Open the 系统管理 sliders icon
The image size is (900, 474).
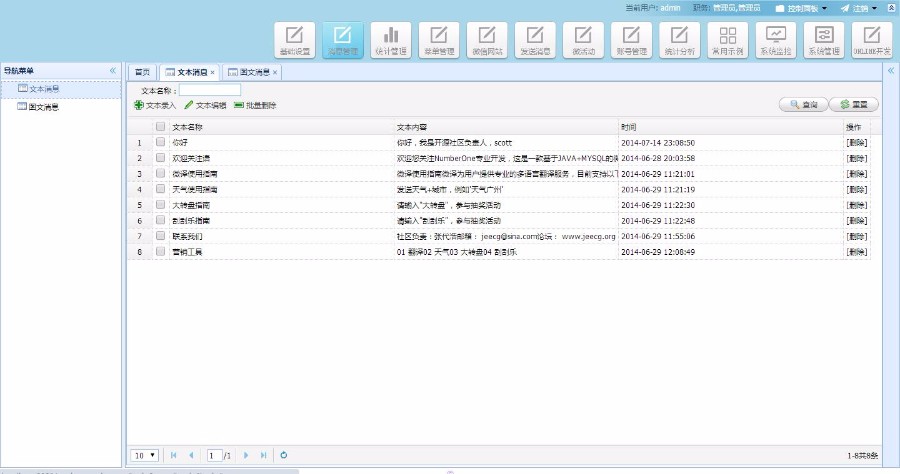click(824, 40)
